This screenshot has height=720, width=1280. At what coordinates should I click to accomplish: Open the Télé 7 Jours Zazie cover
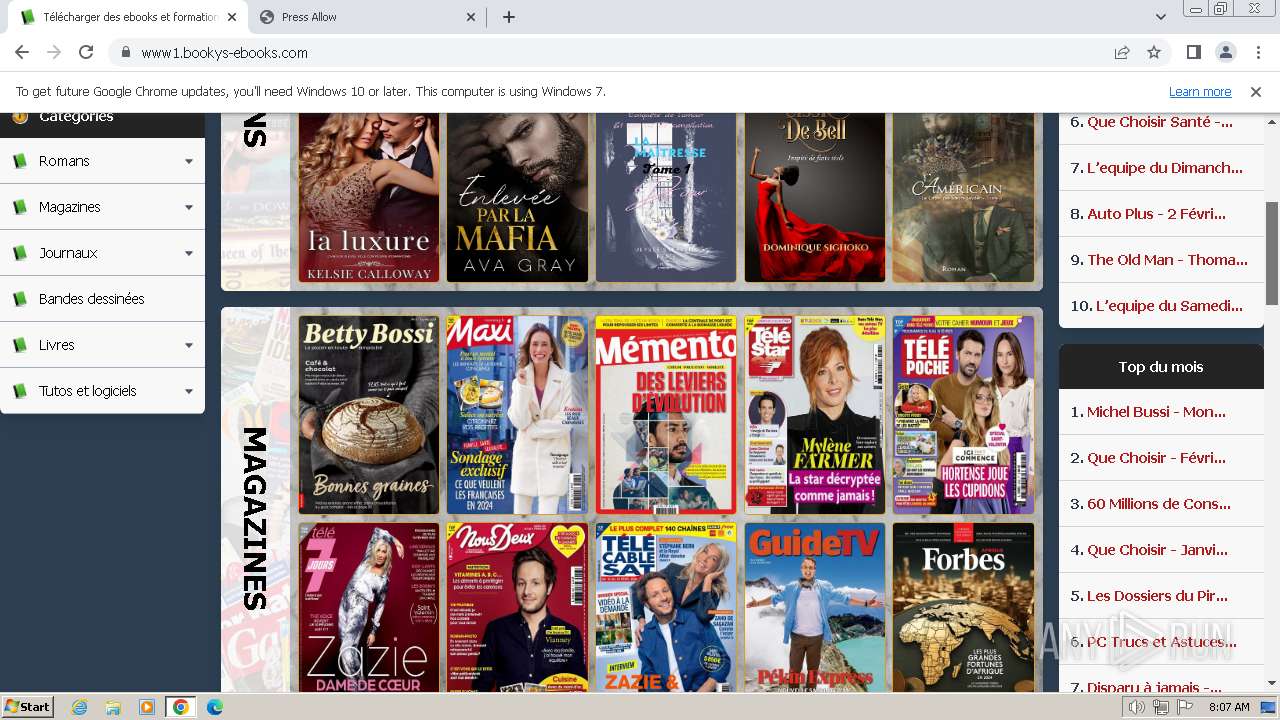[x=368, y=607]
